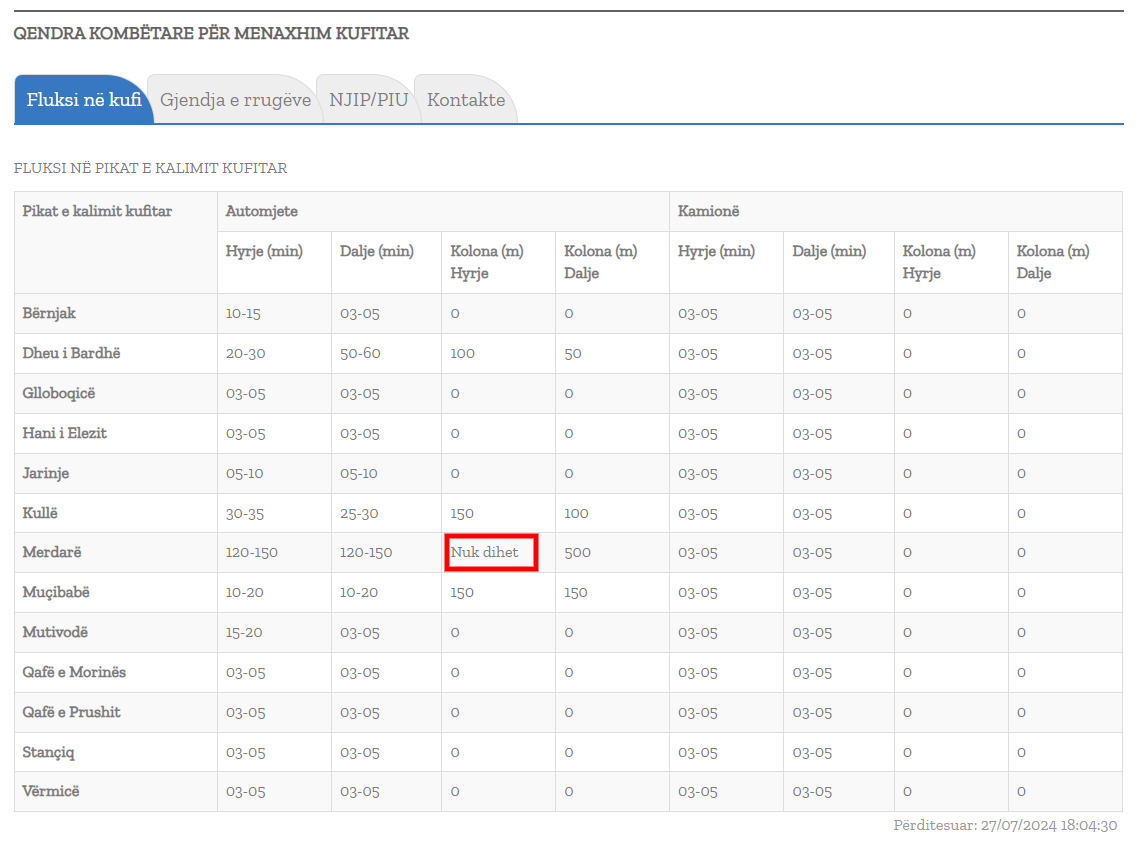1146x856 pixels.
Task: Click the 50-60 exit time for Dheu i Bardhë
Action: [360, 354]
